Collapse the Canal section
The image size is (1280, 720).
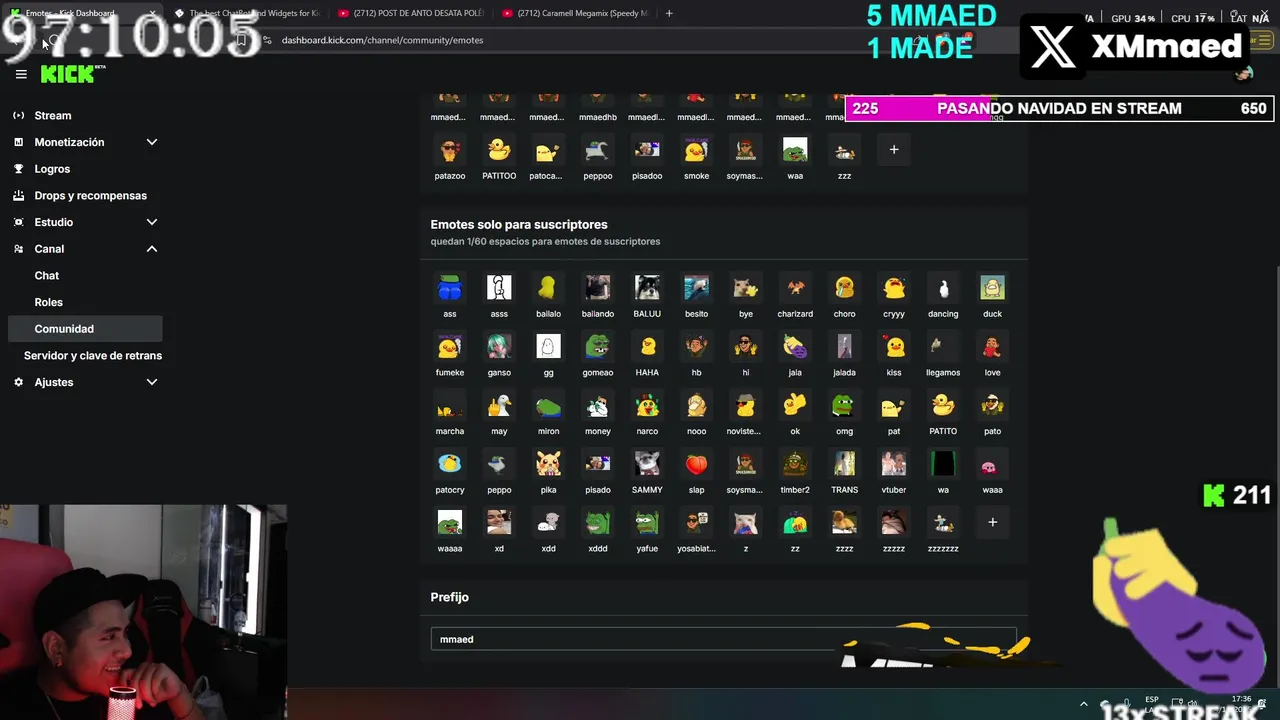(84, 249)
